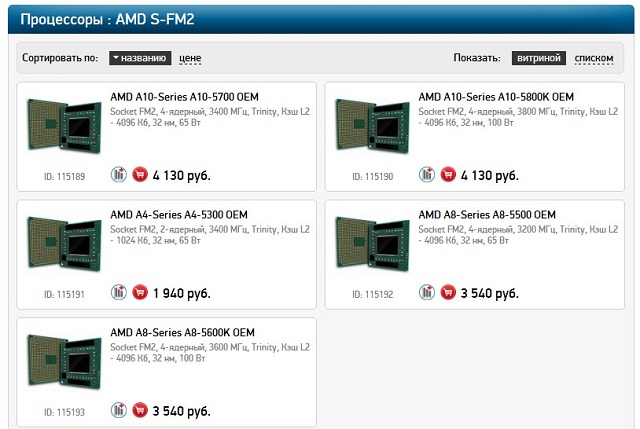The height and width of the screenshot is (429, 640).
Task: Sort products by цене
Action: pyautogui.click(x=190, y=58)
